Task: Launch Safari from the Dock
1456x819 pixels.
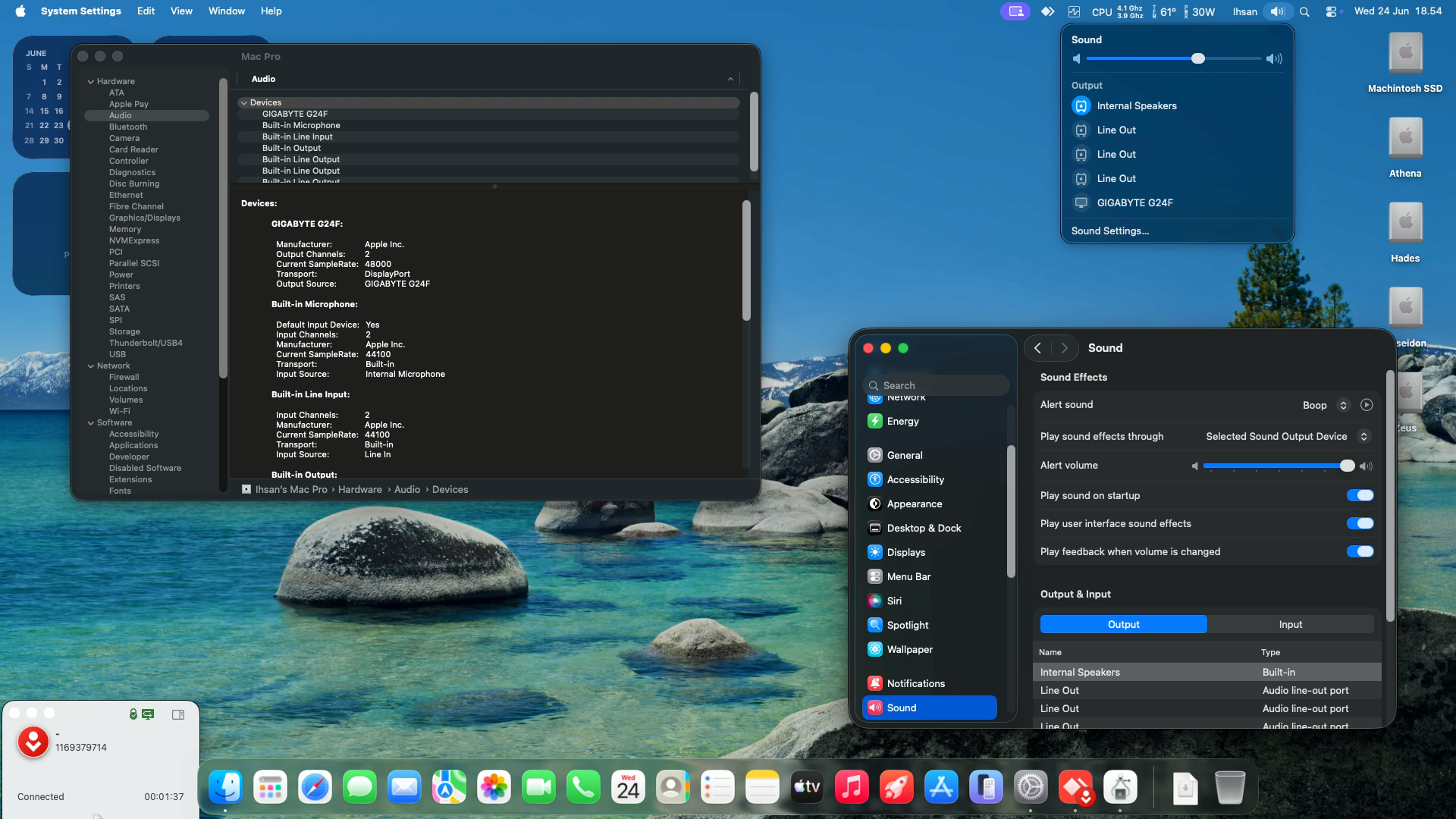Action: click(x=315, y=788)
